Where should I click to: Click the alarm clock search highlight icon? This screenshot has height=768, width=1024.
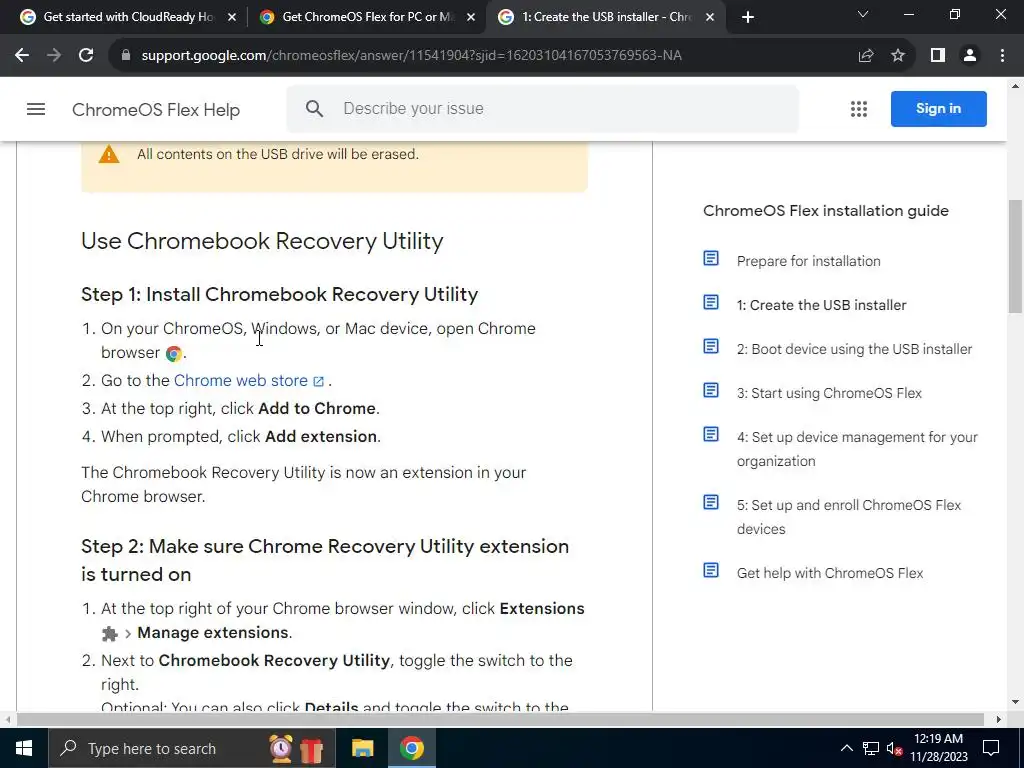tap(281, 748)
